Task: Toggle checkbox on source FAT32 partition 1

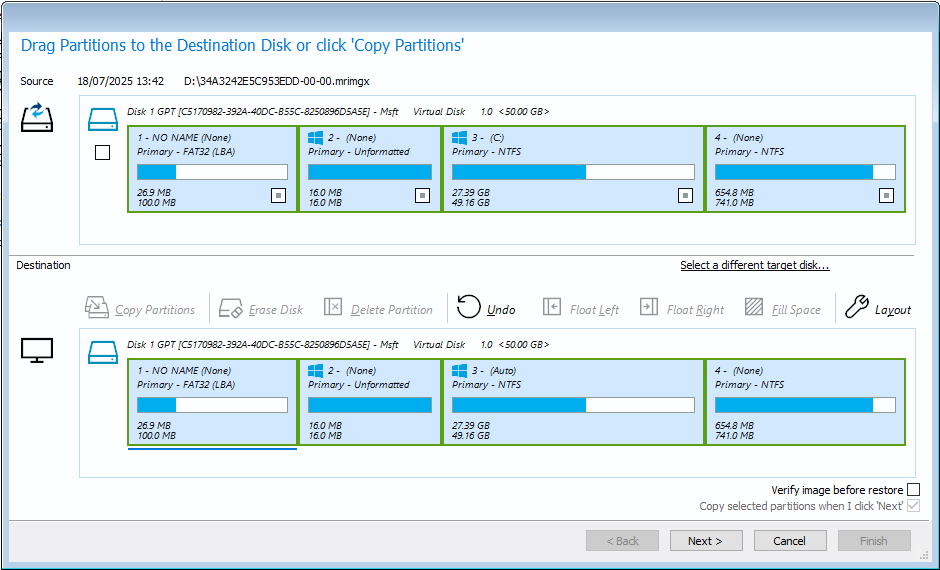Action: coord(278,195)
